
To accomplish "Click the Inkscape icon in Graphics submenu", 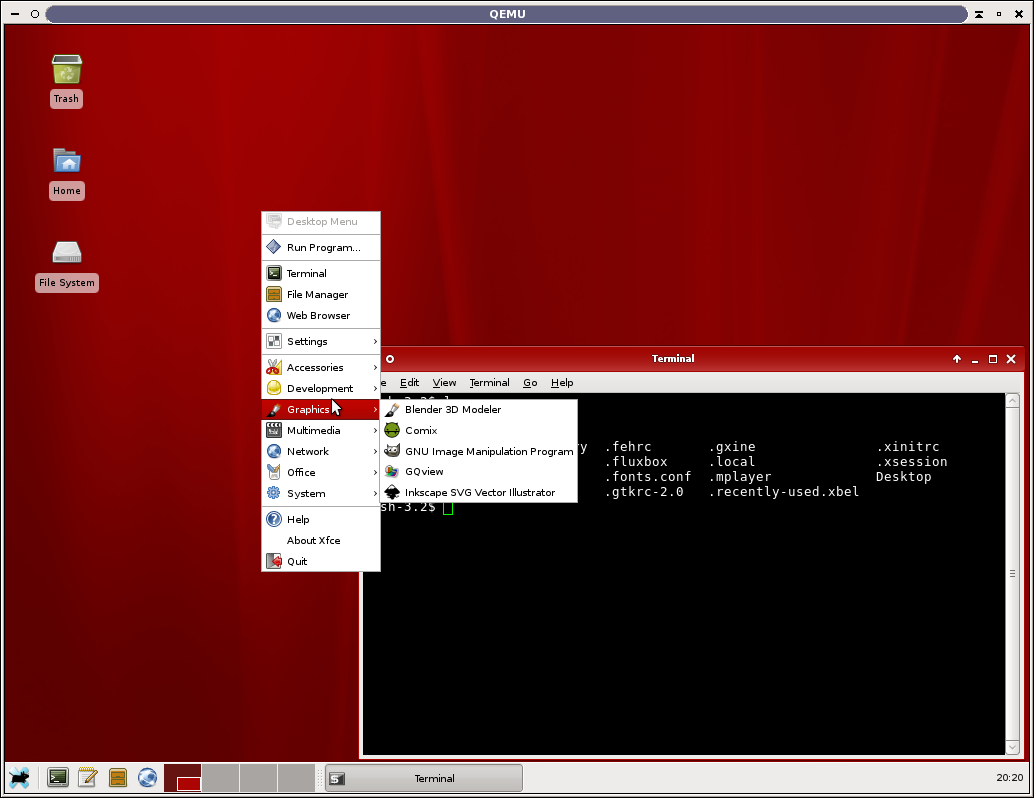I will point(392,493).
